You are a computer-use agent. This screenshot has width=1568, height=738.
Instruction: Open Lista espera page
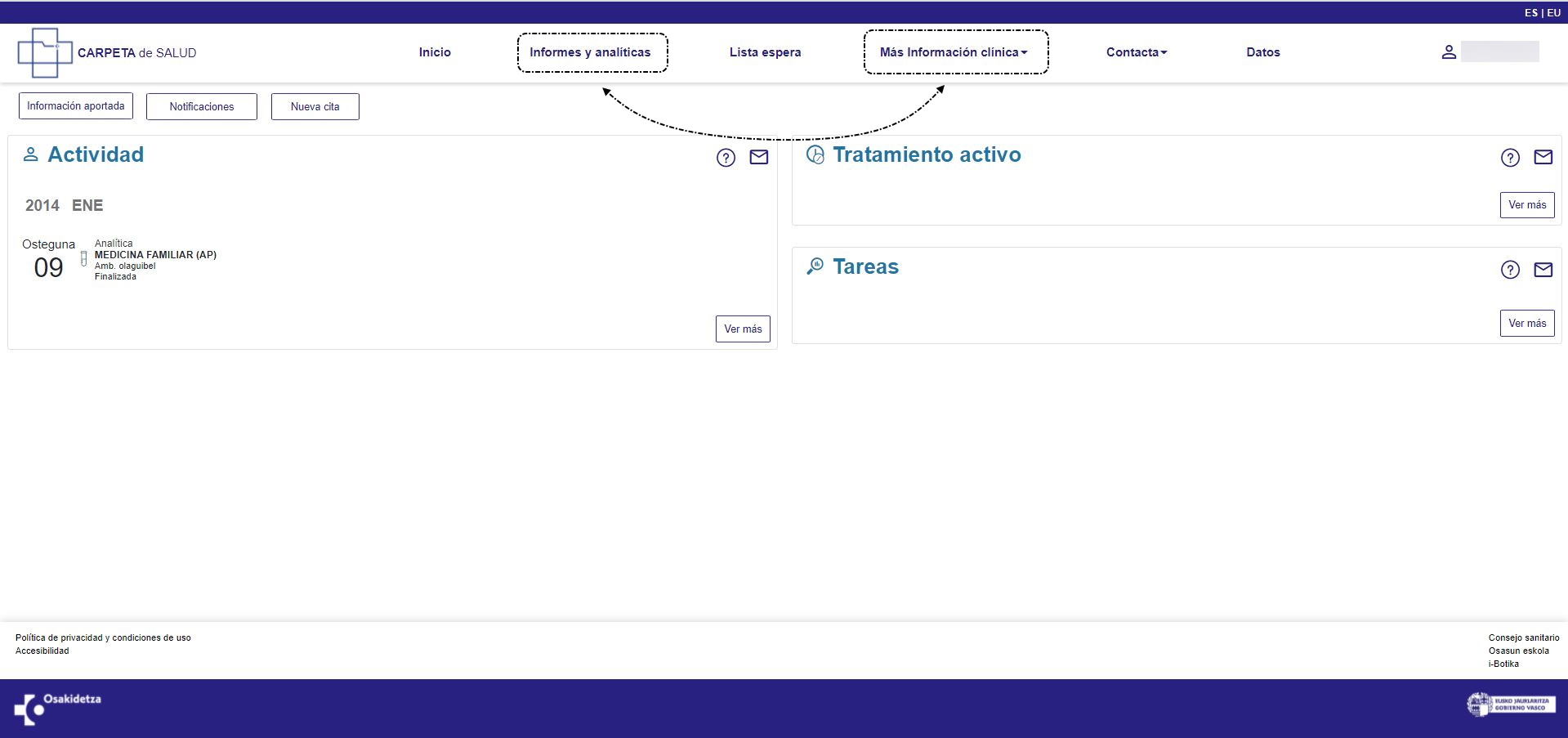click(x=765, y=52)
